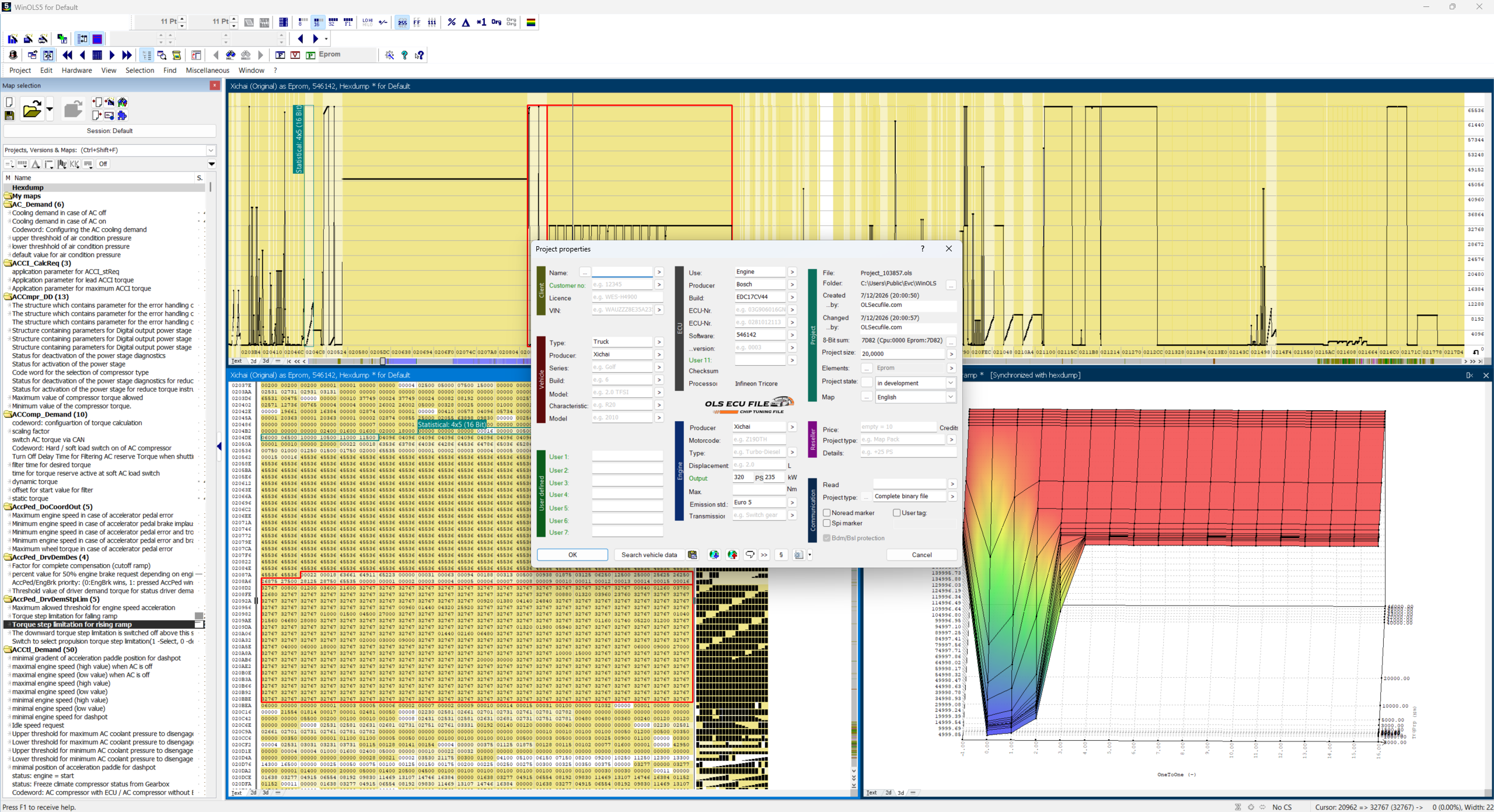Image resolution: width=1494 pixels, height=812 pixels.
Task: Open the Miscellaneous menu
Action: [x=208, y=71]
